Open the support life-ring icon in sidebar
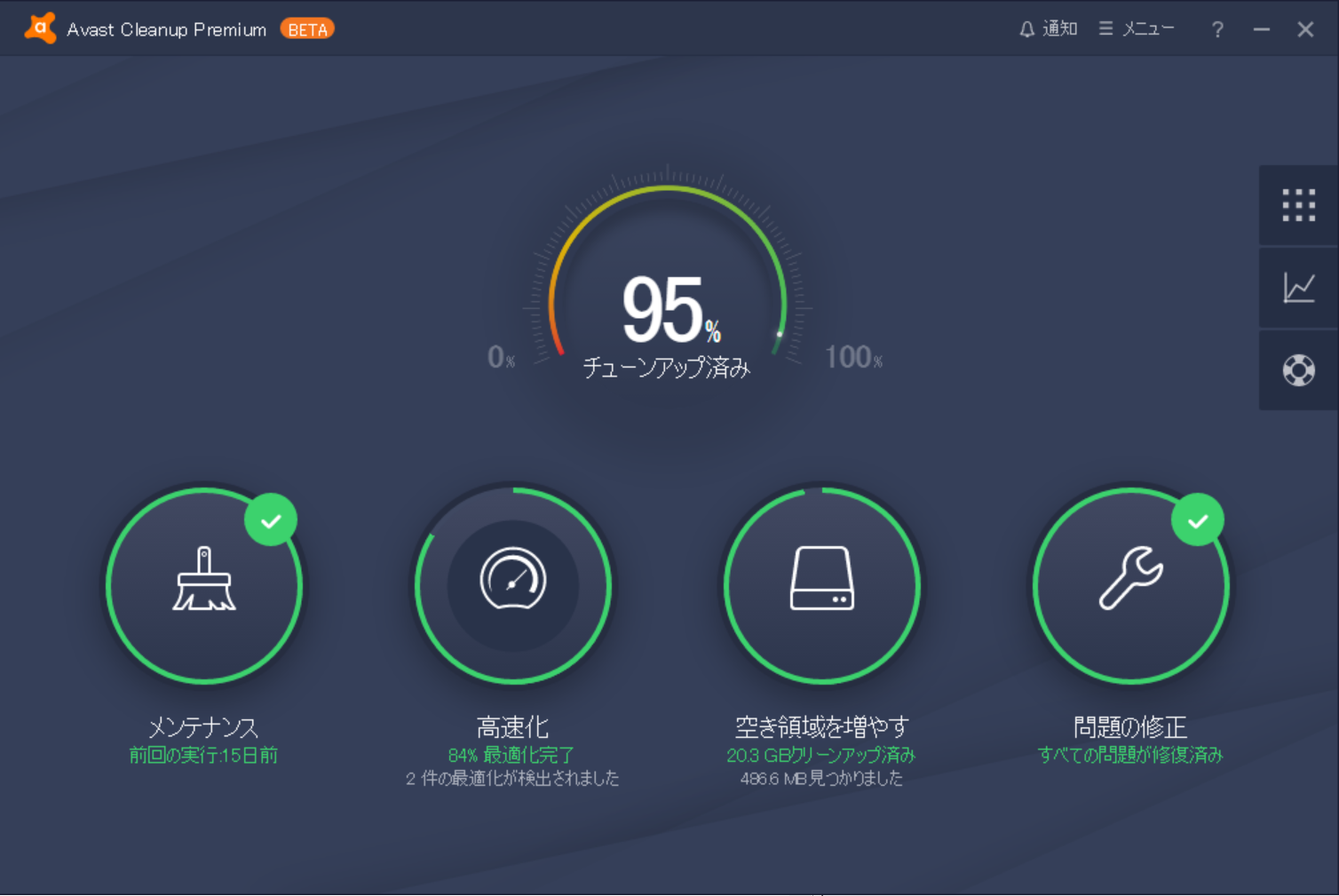This screenshot has height=896, width=1339. pos(1298,370)
